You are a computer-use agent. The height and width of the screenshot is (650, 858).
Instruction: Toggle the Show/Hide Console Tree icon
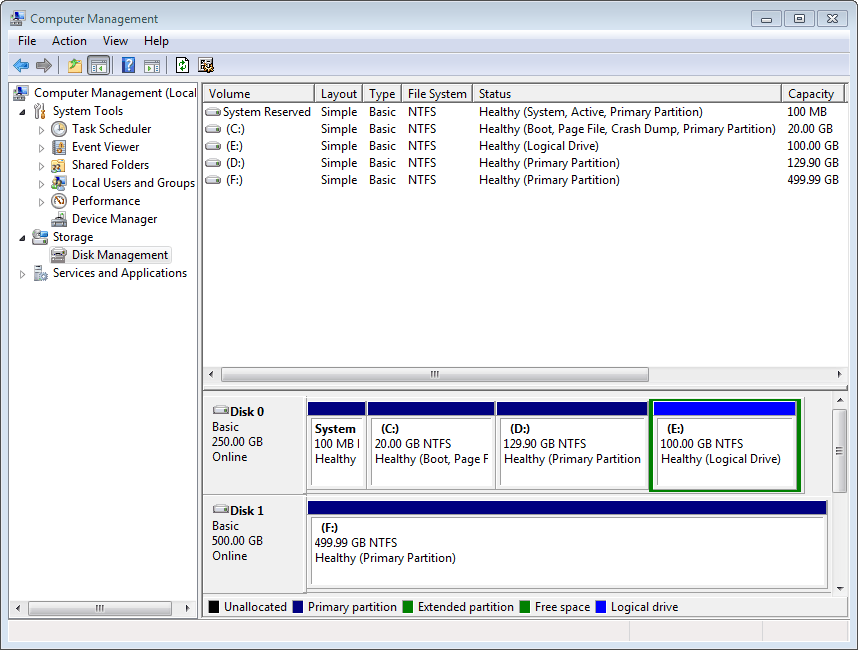[96, 65]
